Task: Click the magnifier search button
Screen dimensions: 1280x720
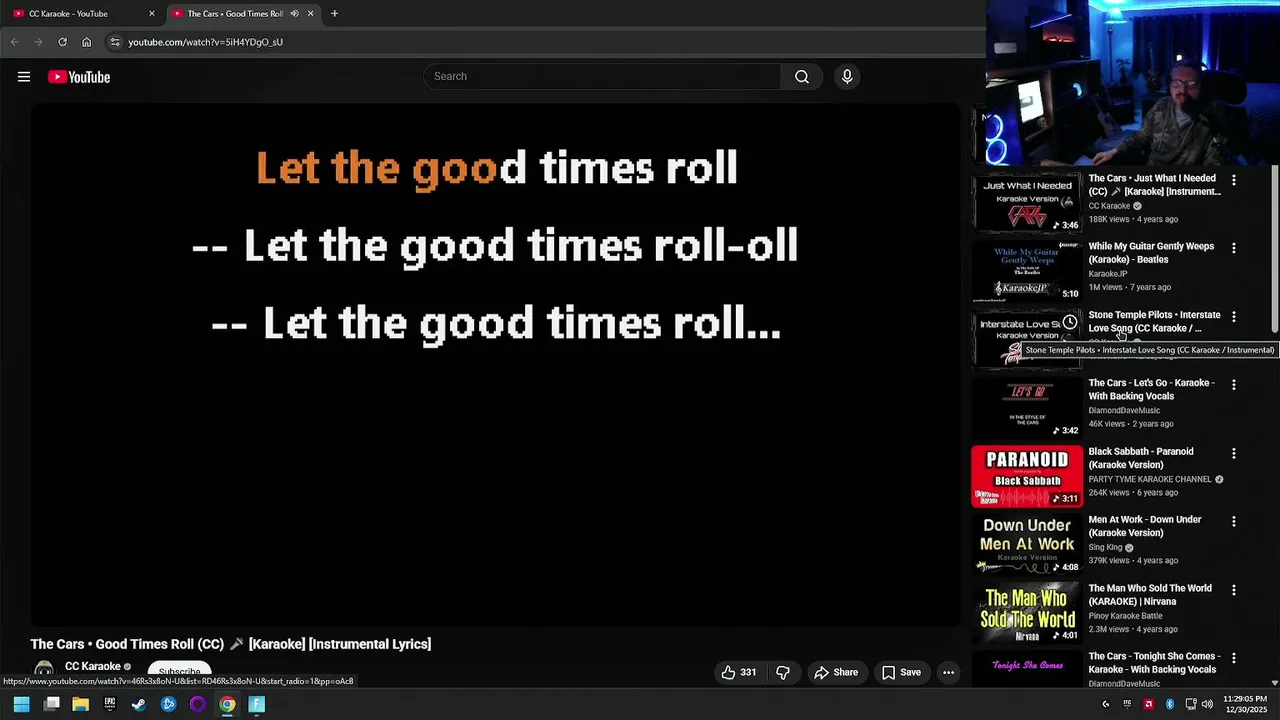Action: [802, 77]
